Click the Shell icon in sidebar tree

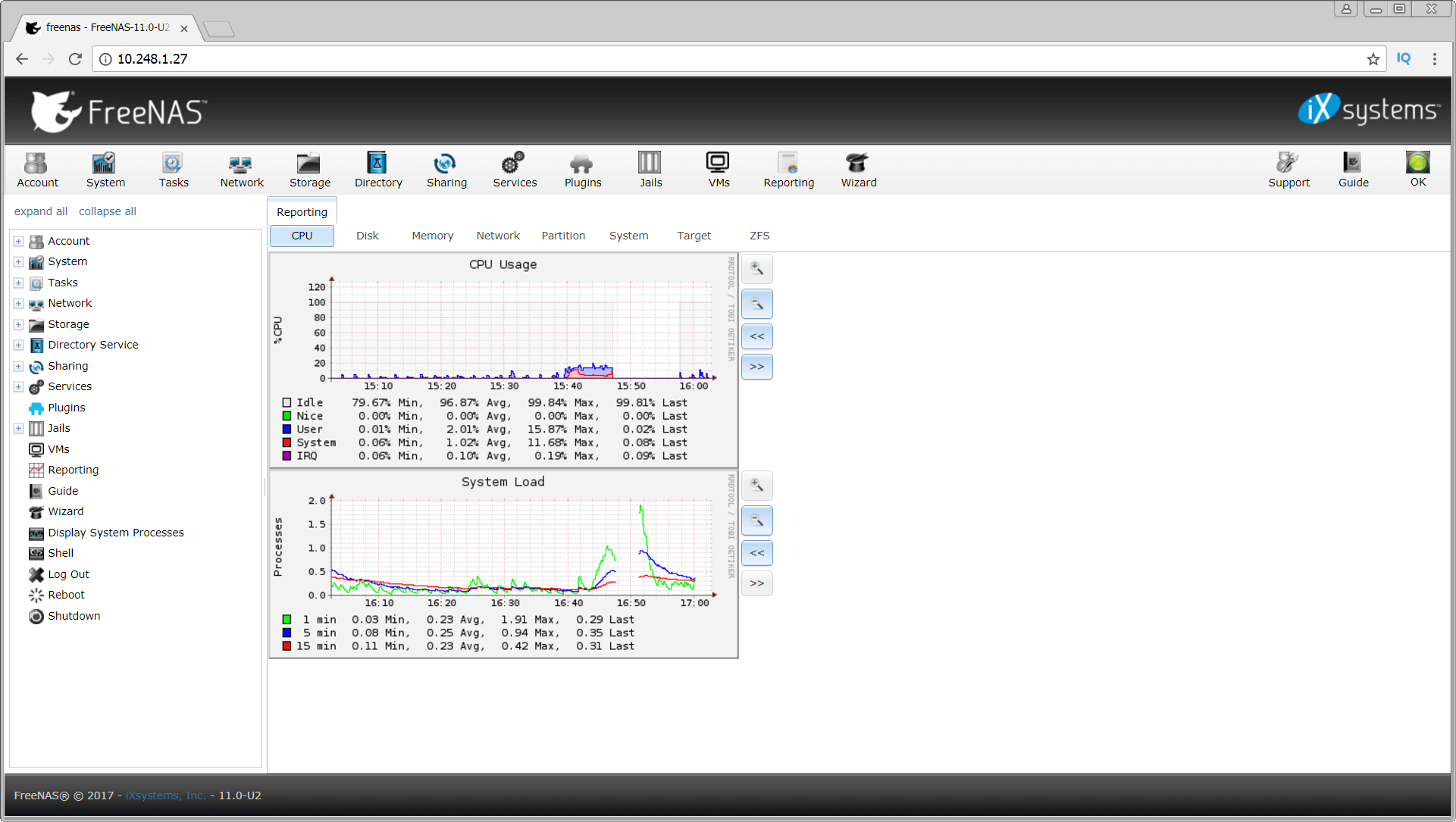pyautogui.click(x=36, y=553)
